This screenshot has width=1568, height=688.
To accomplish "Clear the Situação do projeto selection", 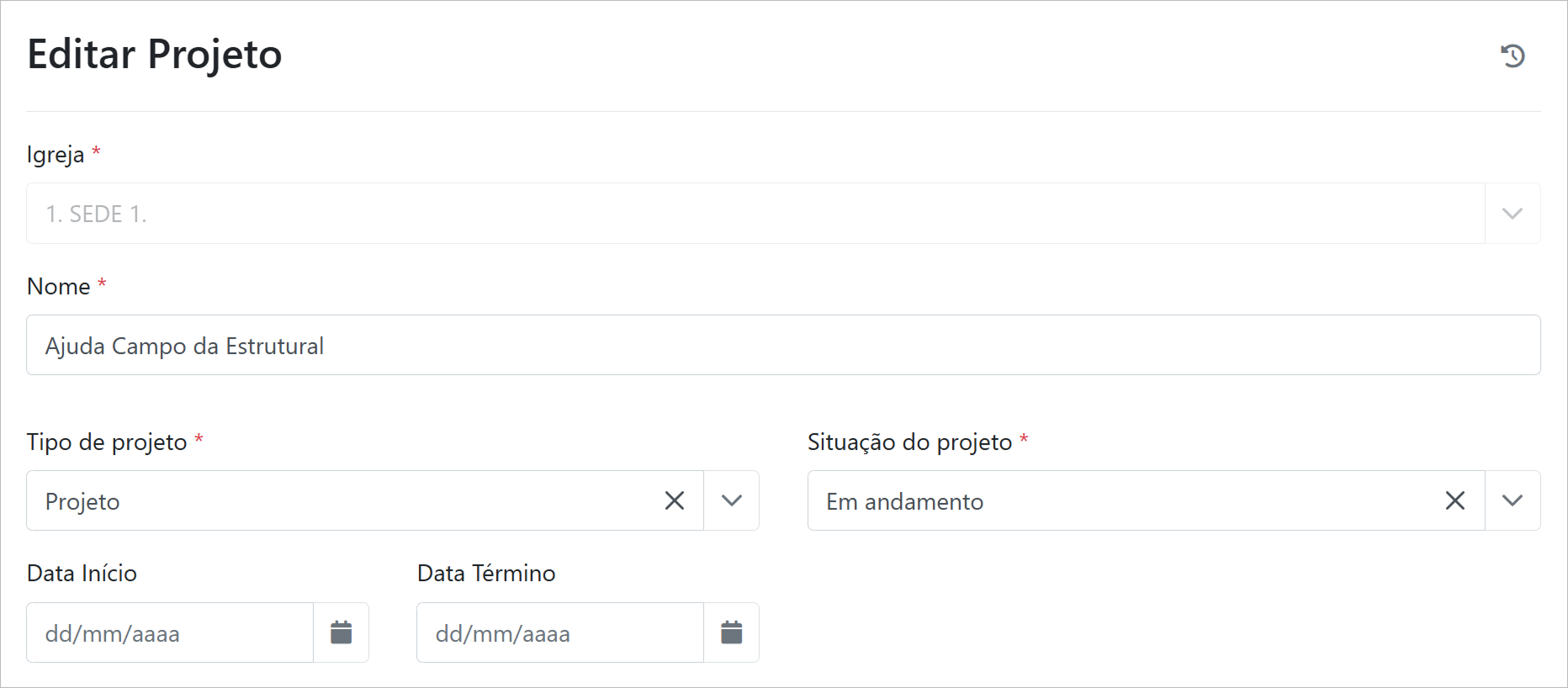I will (x=1455, y=500).
